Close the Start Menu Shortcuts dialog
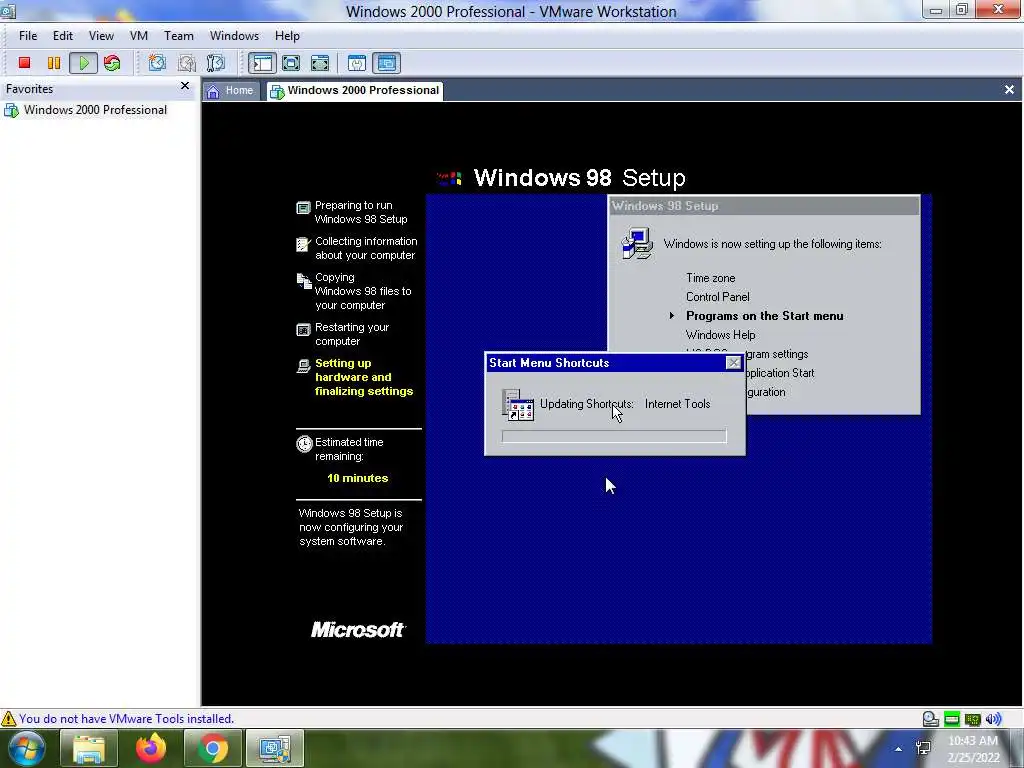Image resolution: width=1024 pixels, height=768 pixels. pyautogui.click(x=733, y=363)
